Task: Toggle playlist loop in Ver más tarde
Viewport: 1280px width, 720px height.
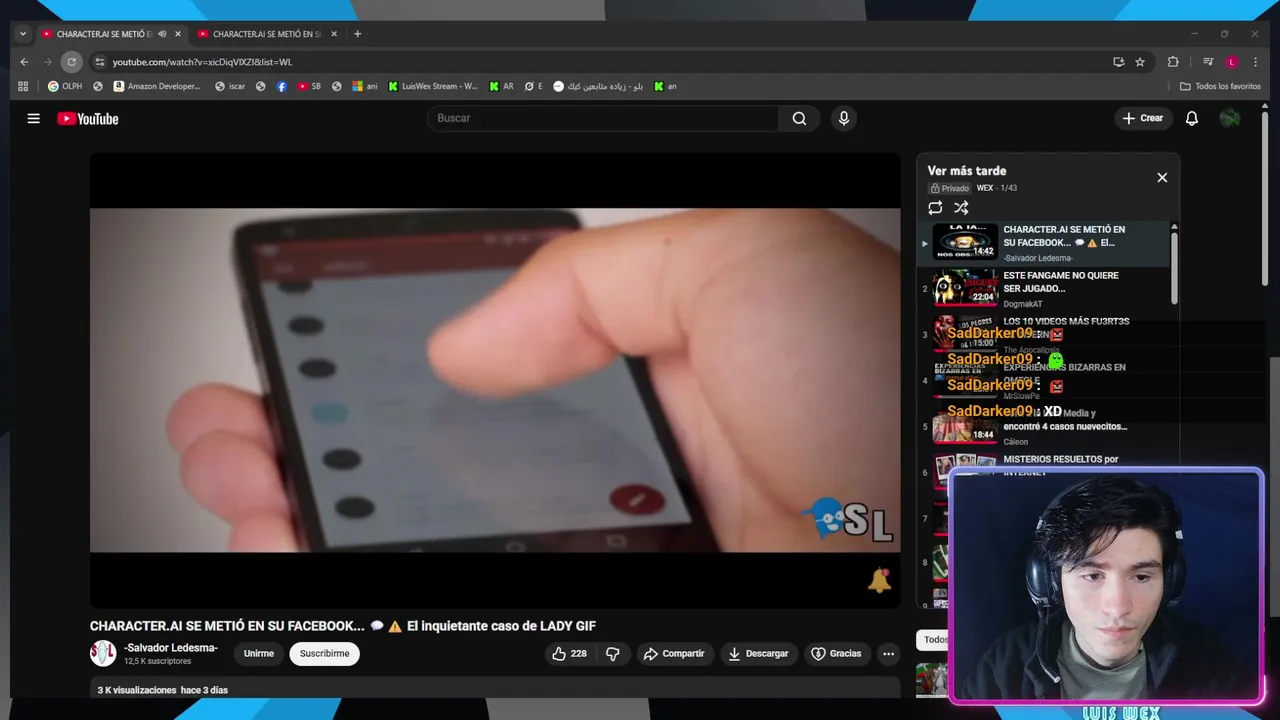Action: point(935,208)
